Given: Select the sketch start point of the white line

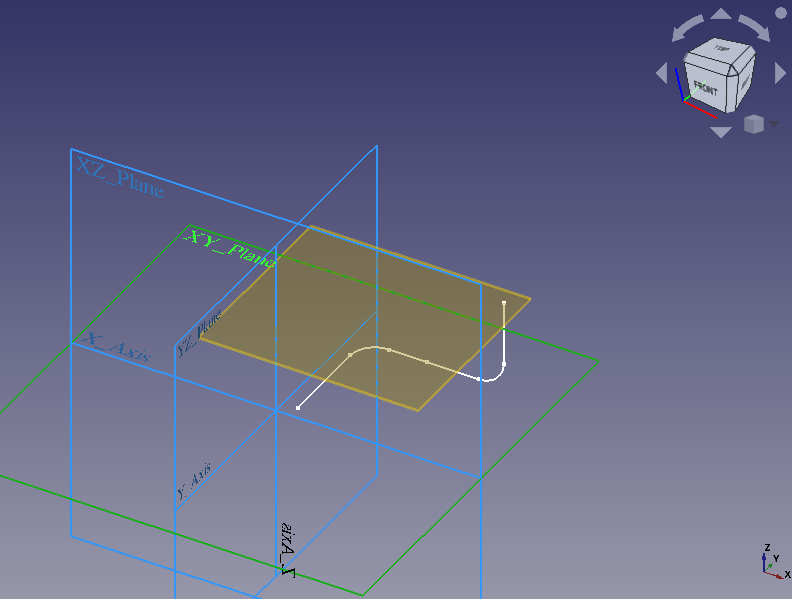Looking at the screenshot, I should [x=298, y=408].
